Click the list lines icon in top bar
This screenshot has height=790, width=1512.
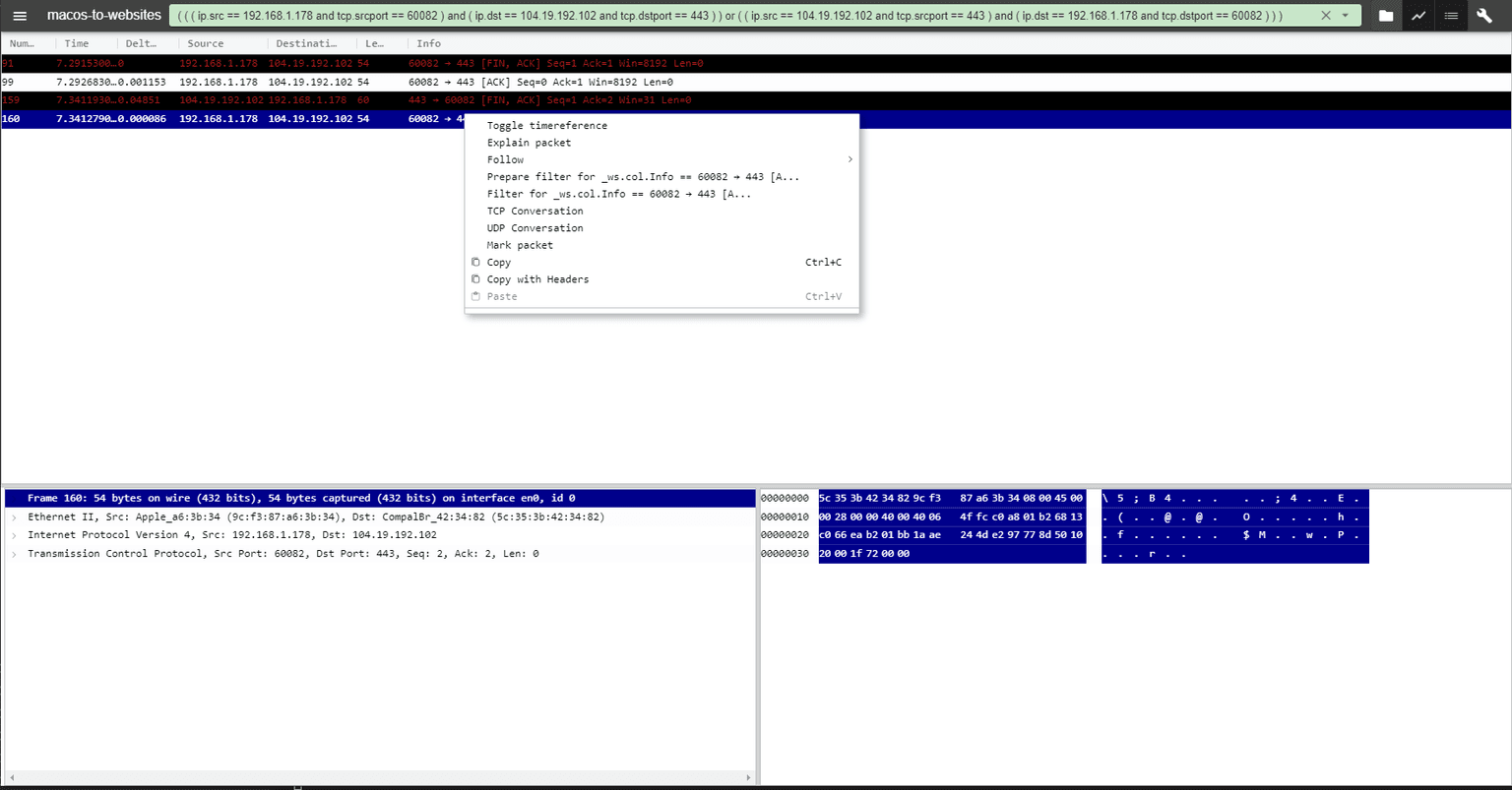pos(1451,16)
